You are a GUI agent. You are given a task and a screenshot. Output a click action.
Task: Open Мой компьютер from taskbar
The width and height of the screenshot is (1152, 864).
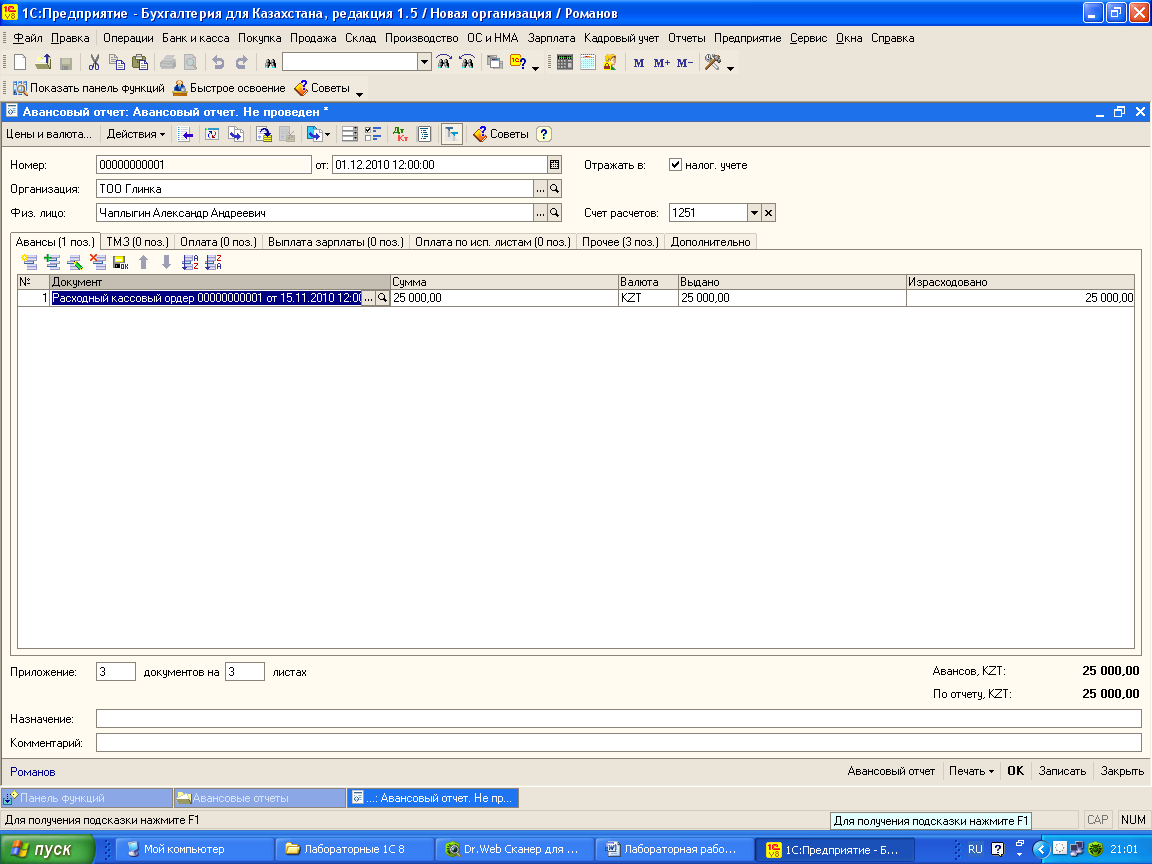pos(195,849)
